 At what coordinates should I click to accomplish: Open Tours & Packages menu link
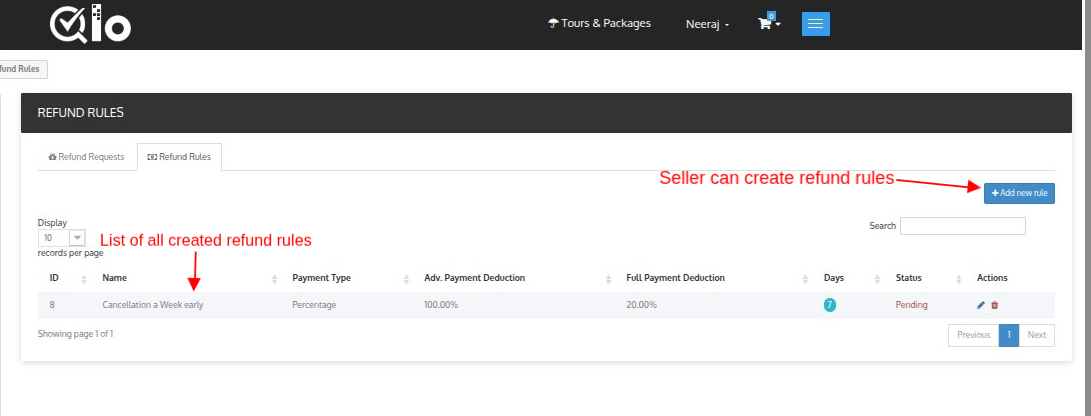pos(599,23)
